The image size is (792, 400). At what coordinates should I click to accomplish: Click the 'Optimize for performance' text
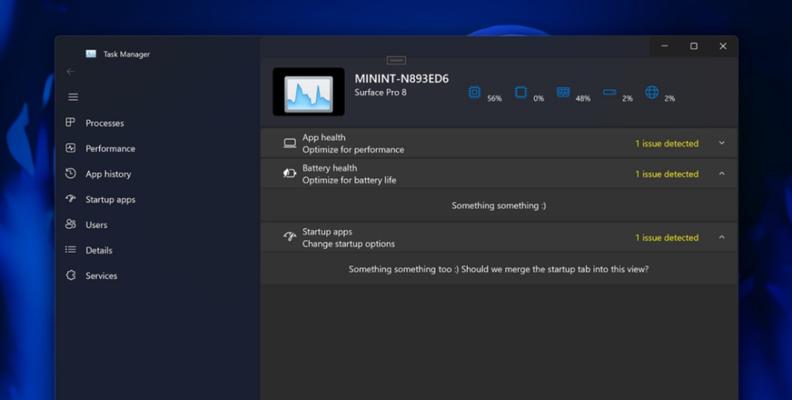pyautogui.click(x=353, y=149)
